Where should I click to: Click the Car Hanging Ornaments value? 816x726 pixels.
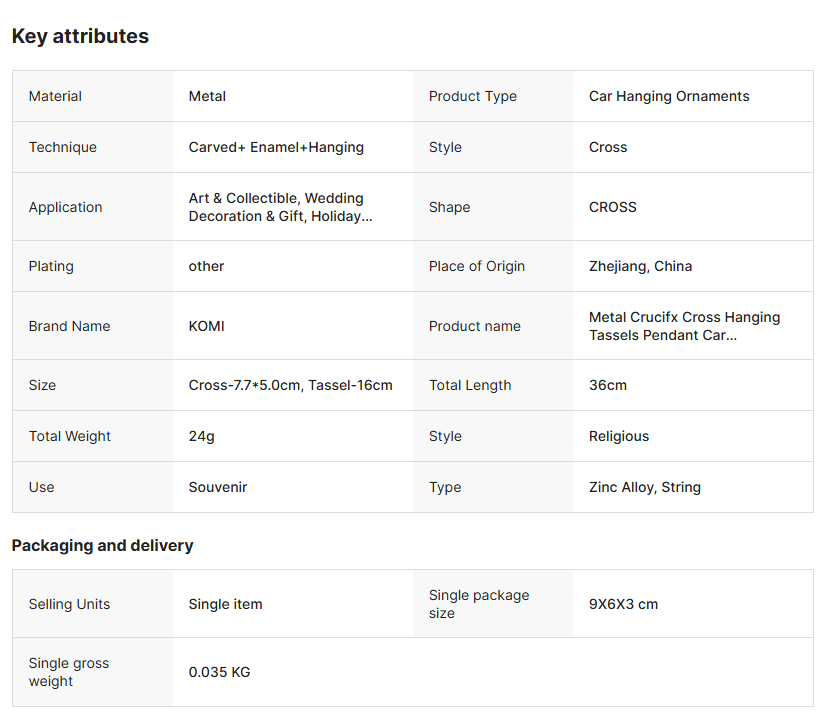click(668, 96)
